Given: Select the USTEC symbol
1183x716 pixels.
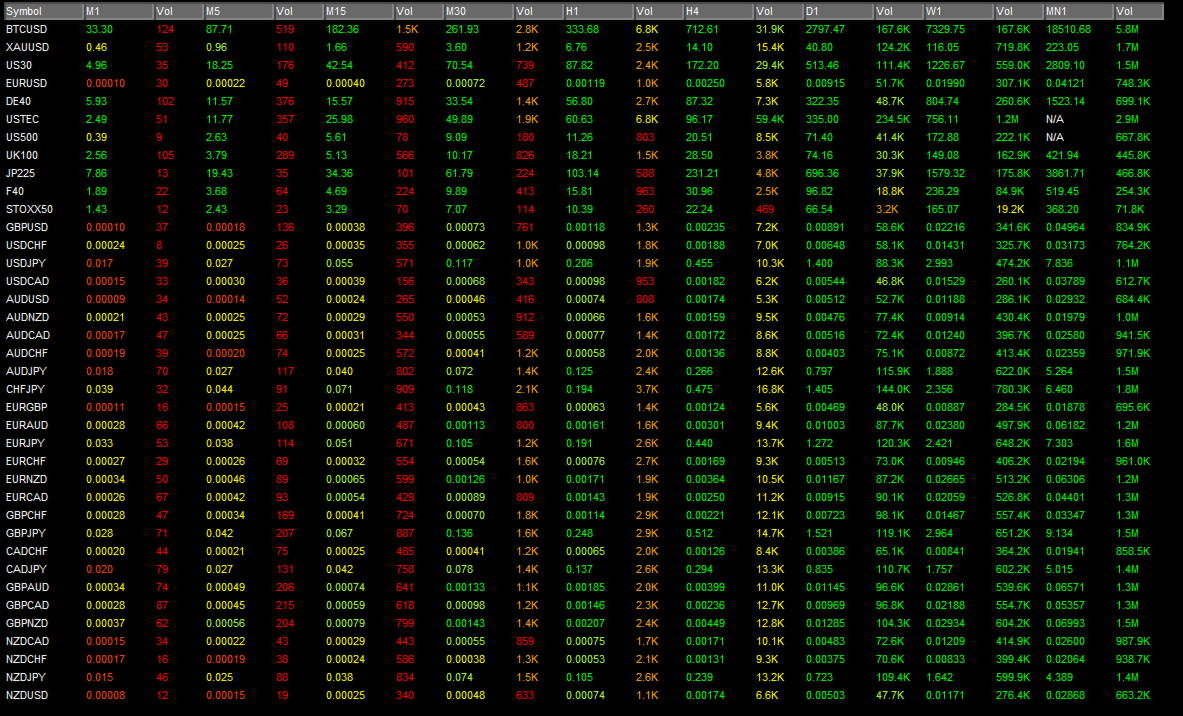Looking at the screenshot, I should pos(22,119).
